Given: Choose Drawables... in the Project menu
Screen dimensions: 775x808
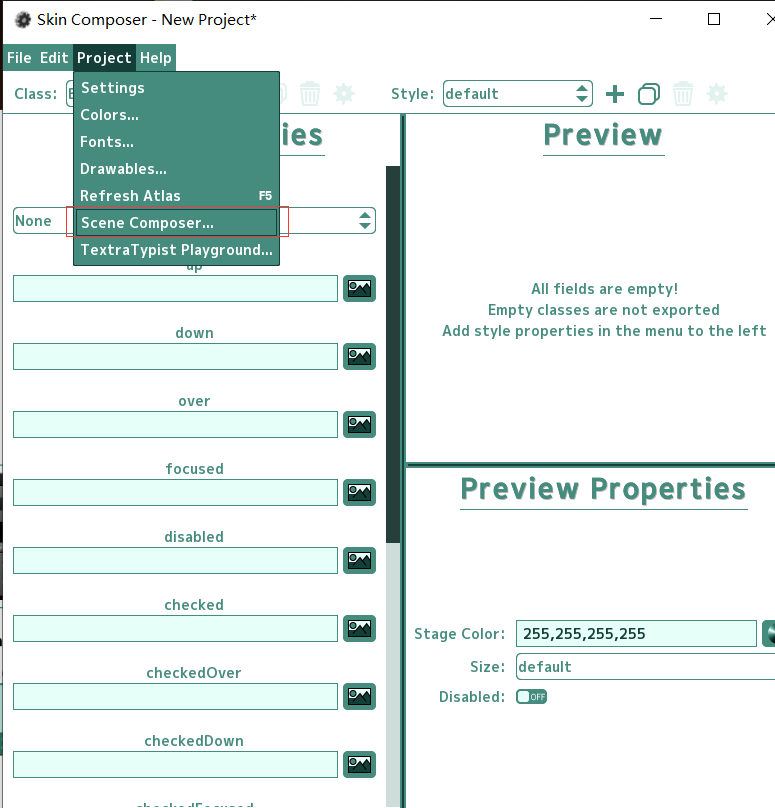Looking at the screenshot, I should coord(123,169).
